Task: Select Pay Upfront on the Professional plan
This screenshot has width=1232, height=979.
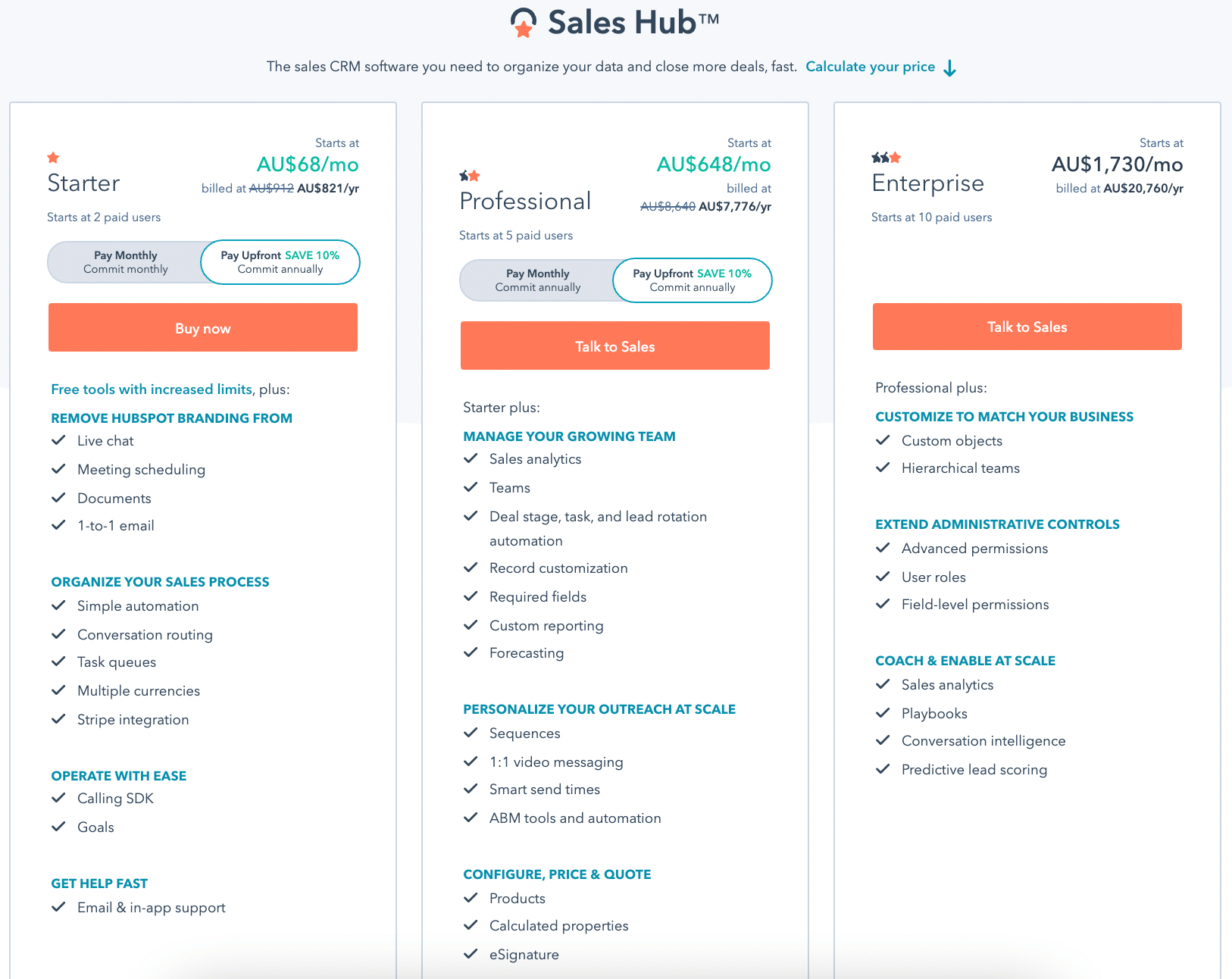Action: (x=693, y=280)
